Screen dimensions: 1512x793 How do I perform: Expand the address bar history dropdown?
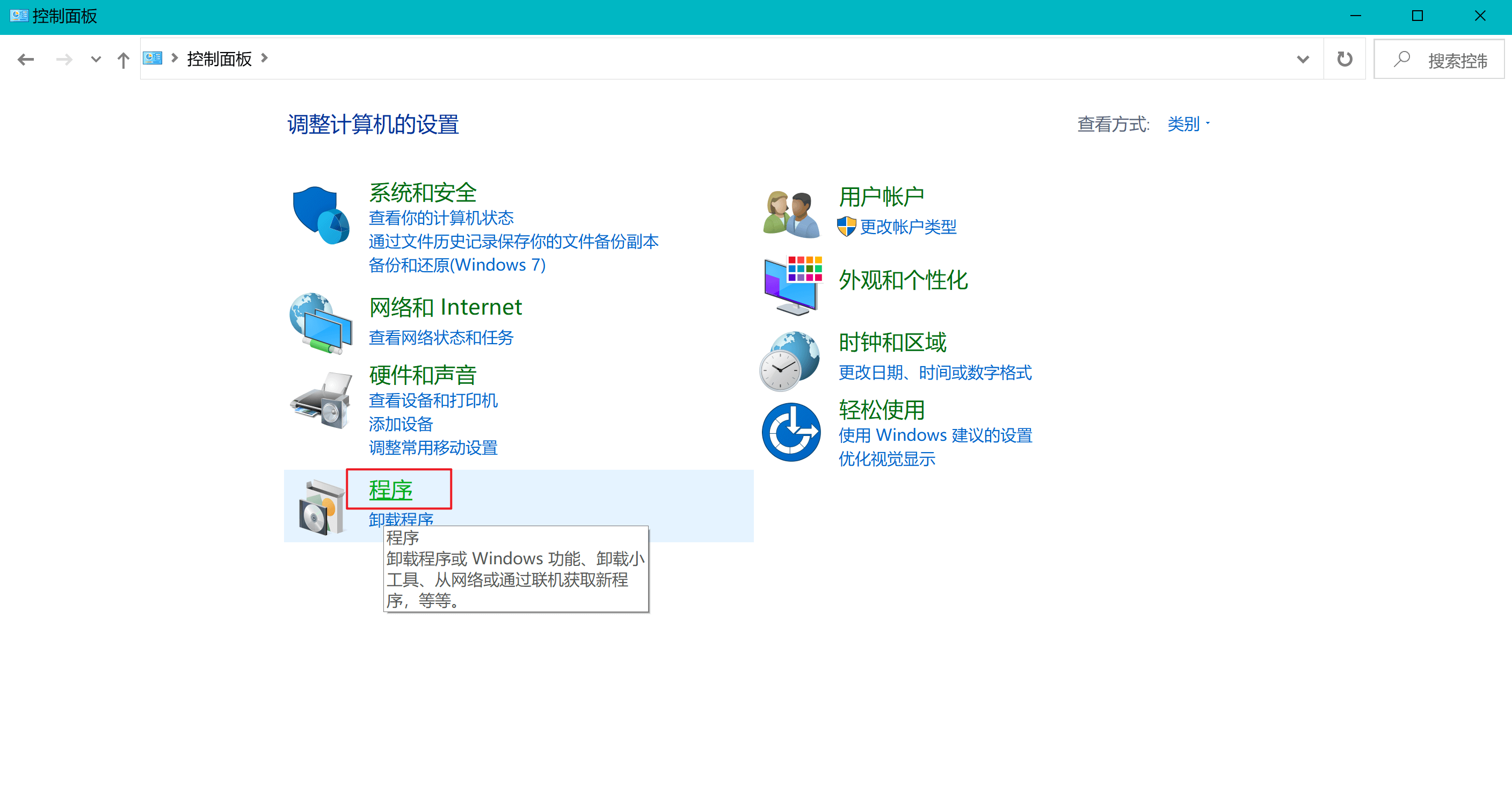click(x=1303, y=59)
